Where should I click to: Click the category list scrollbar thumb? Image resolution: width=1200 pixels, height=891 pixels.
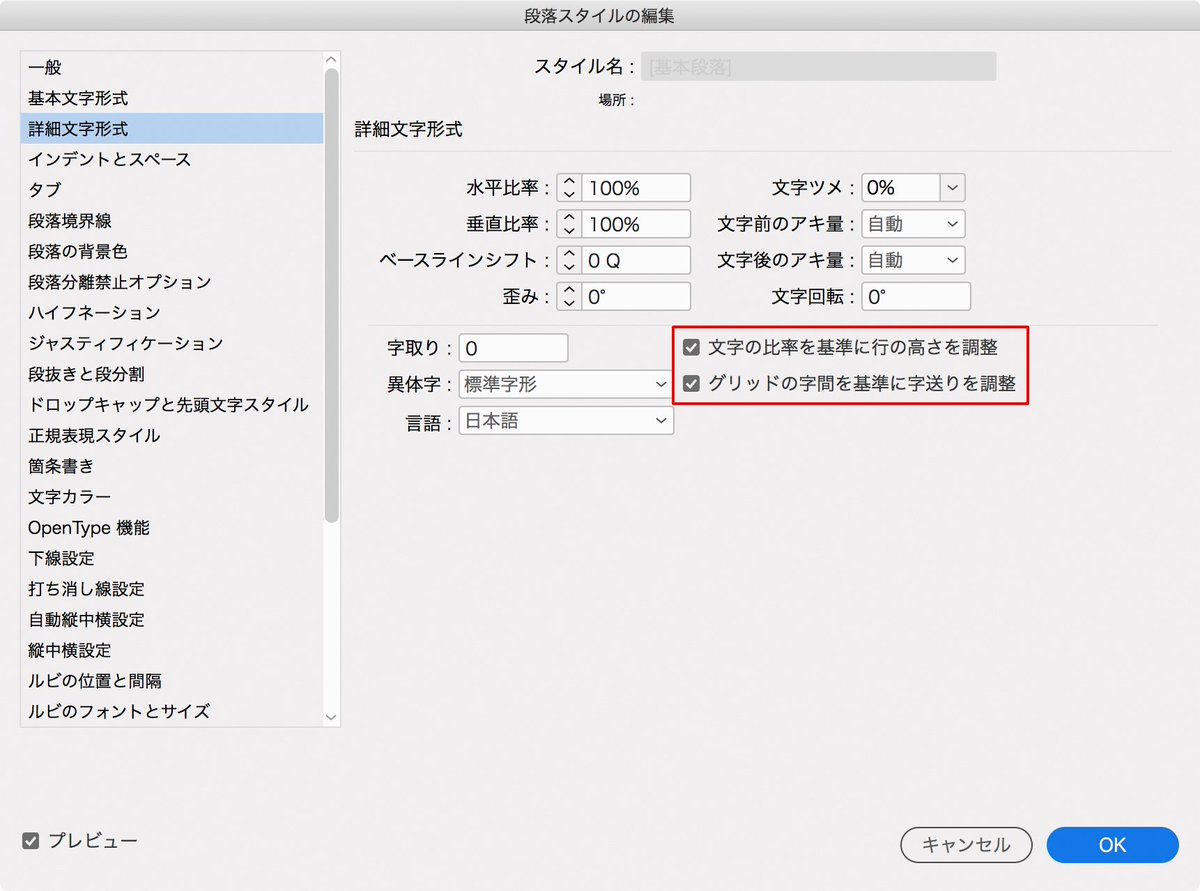click(332, 295)
